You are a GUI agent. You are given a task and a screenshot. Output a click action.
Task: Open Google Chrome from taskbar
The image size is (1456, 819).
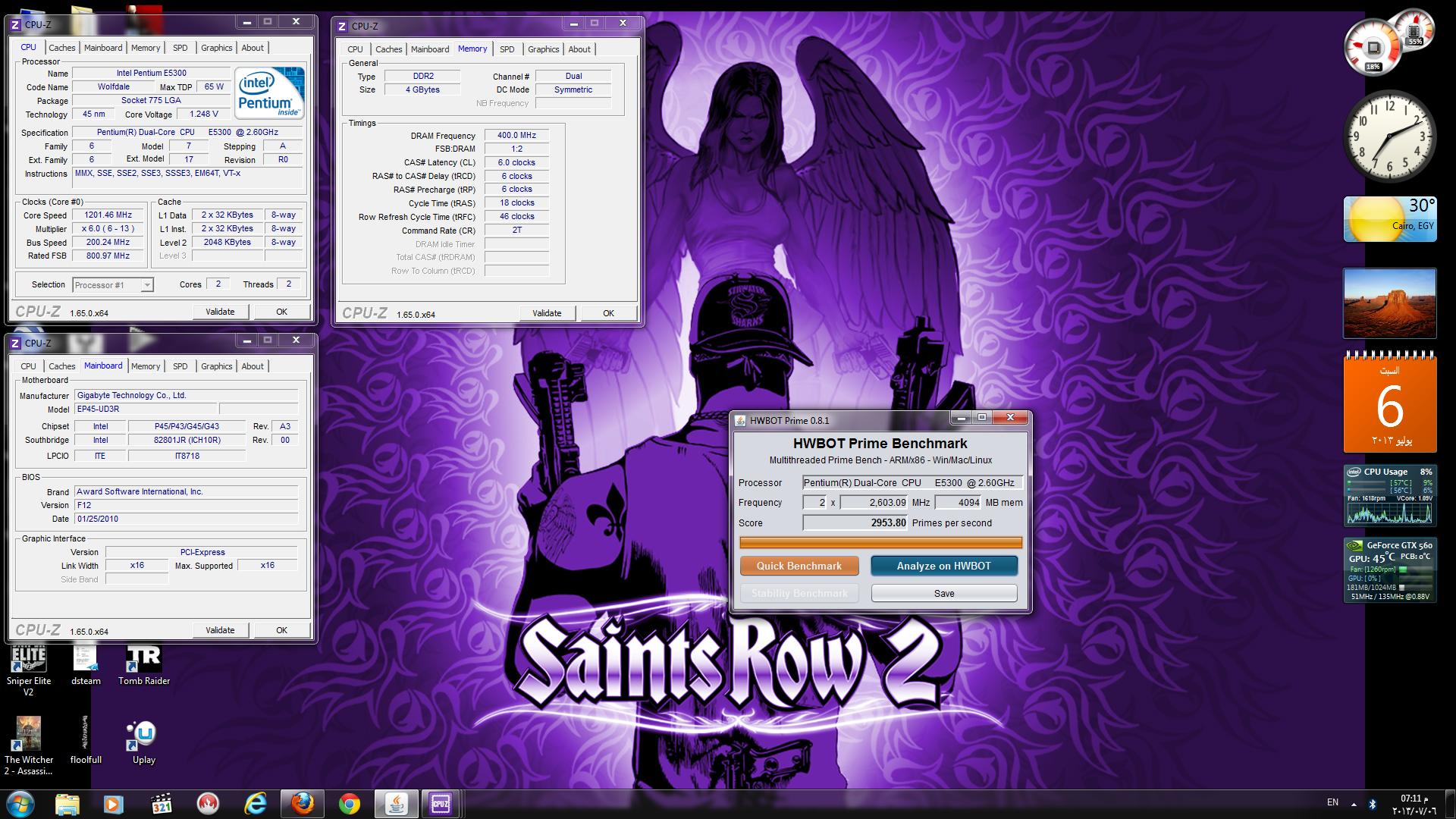pos(349,804)
